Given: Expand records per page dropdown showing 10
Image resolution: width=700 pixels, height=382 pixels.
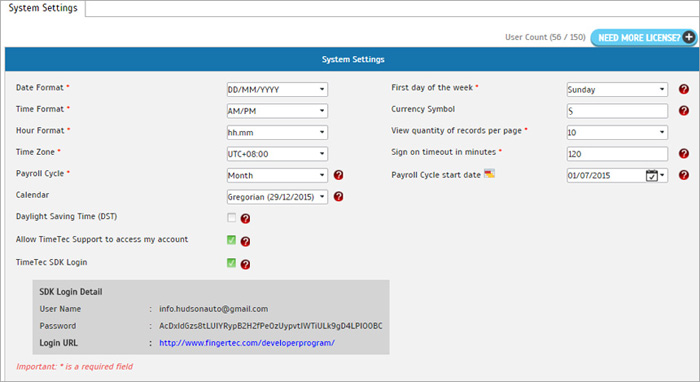Looking at the screenshot, I should 617,132.
